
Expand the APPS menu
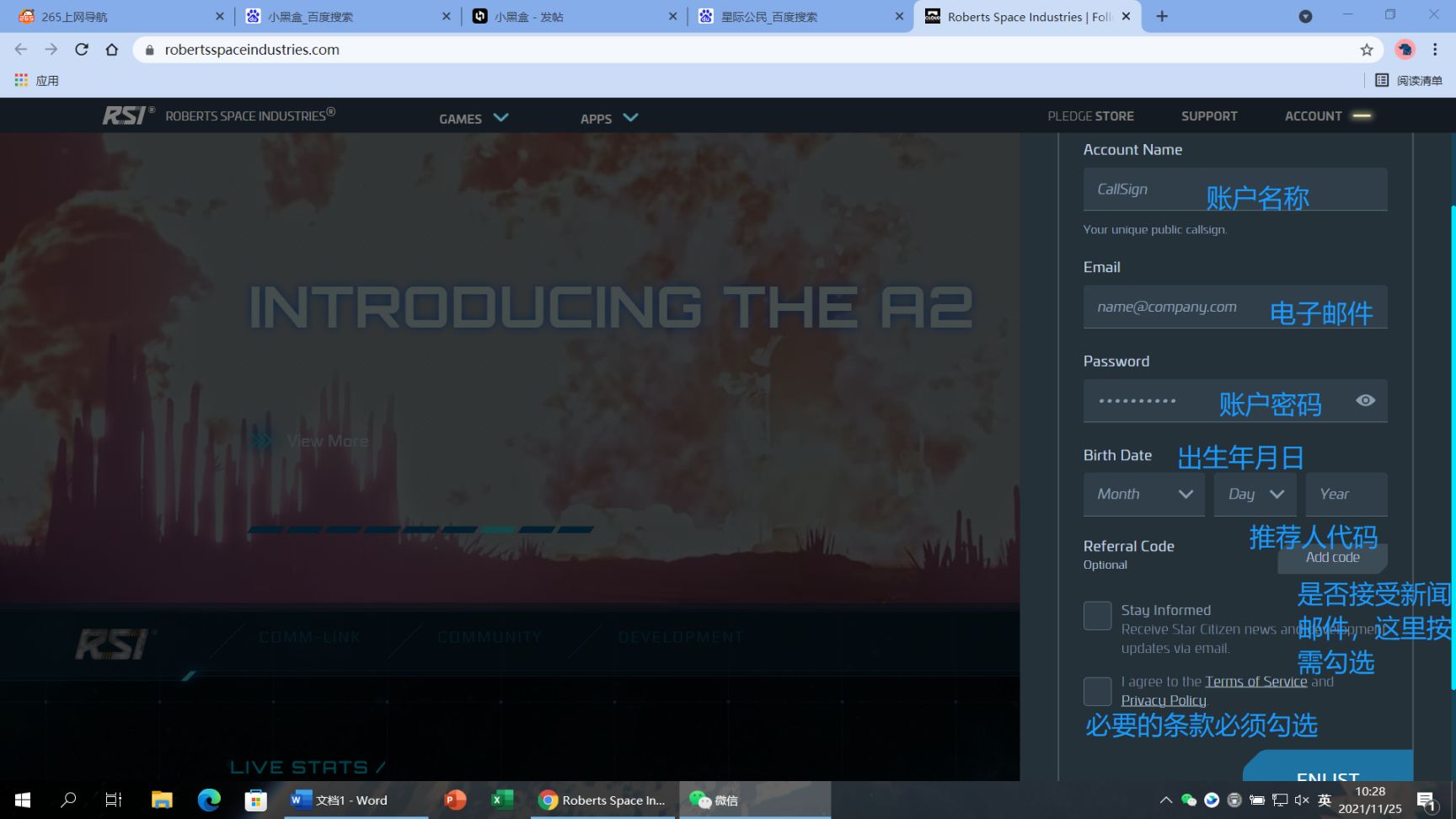608,118
